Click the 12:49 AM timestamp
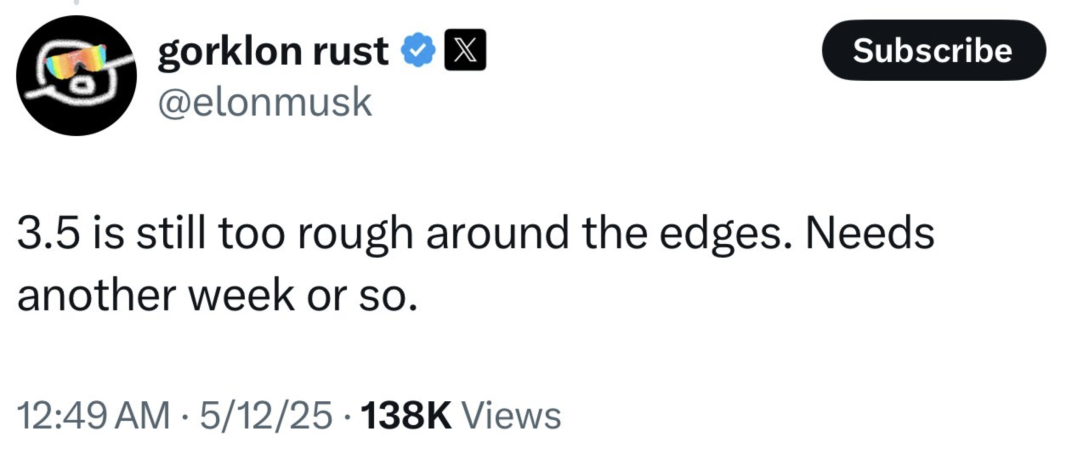Image resolution: width=1080 pixels, height=457 pixels. pyautogui.click(x=94, y=415)
